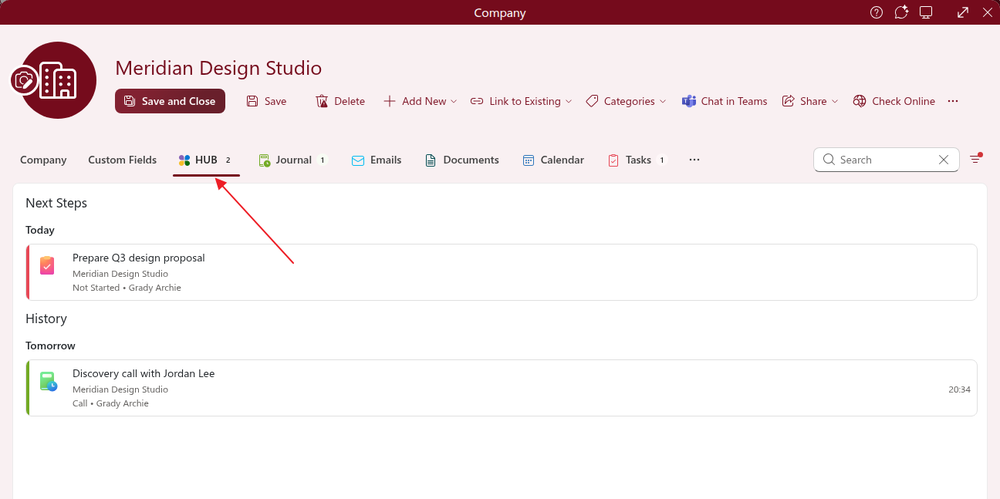
Task: Switch to the Documents tab
Action: (x=462, y=160)
